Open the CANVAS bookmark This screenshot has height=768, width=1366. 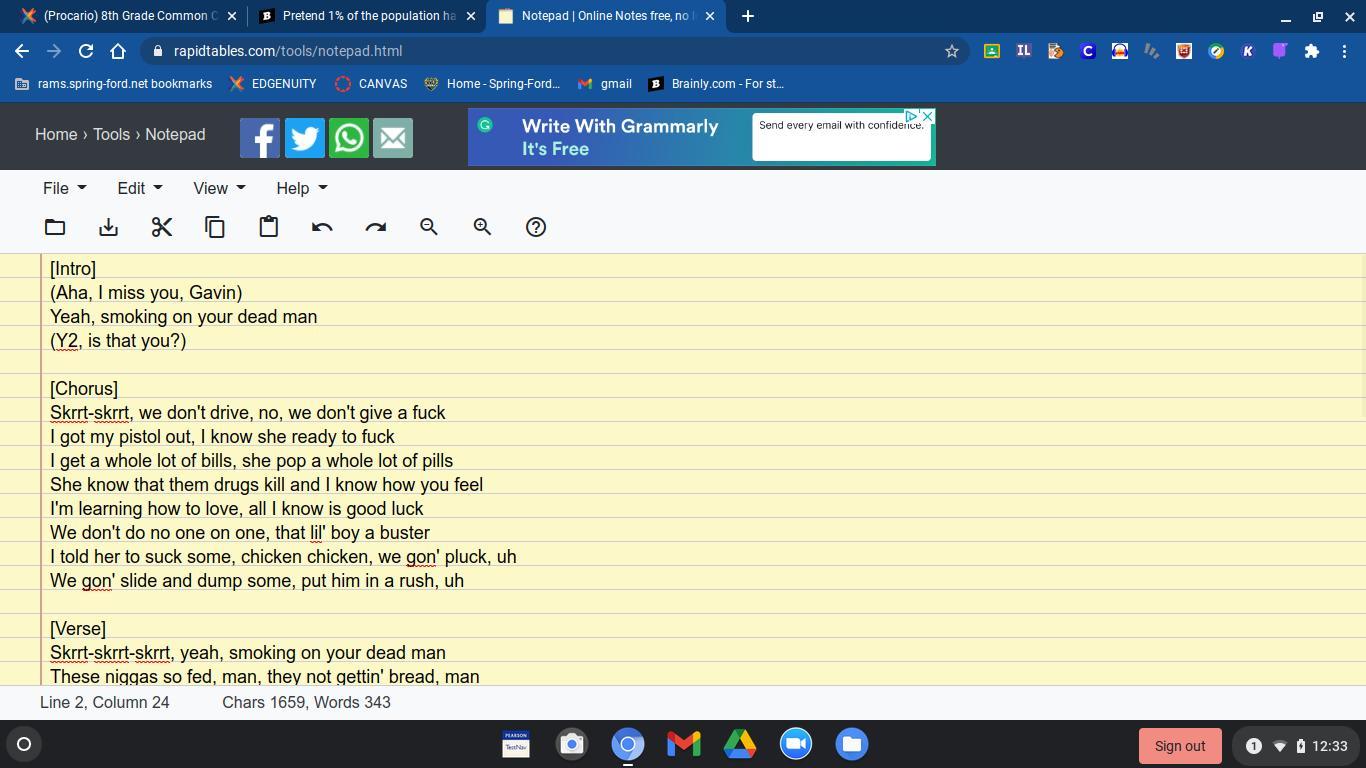pos(371,84)
